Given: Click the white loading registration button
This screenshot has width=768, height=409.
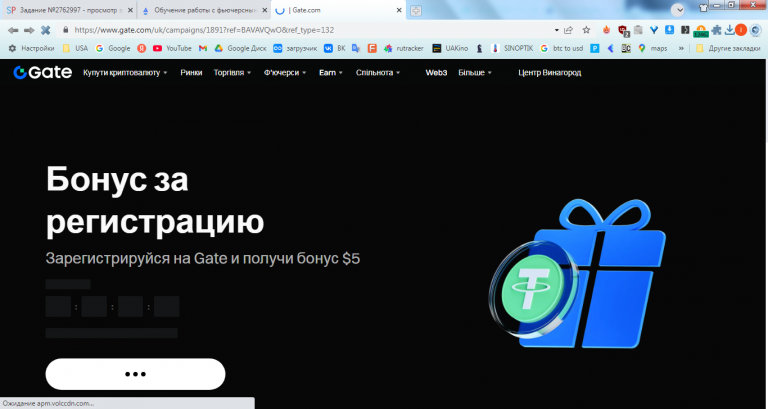Looking at the screenshot, I should (x=135, y=374).
